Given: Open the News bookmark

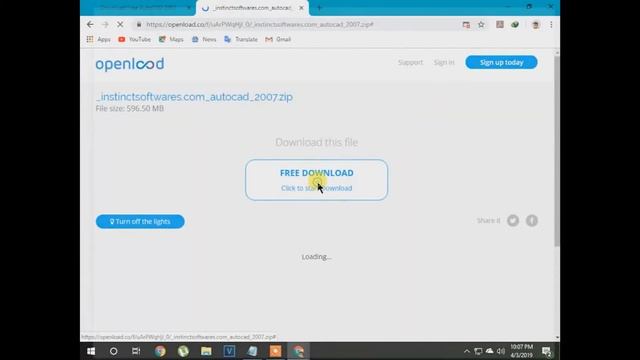Looking at the screenshot, I should [204, 39].
